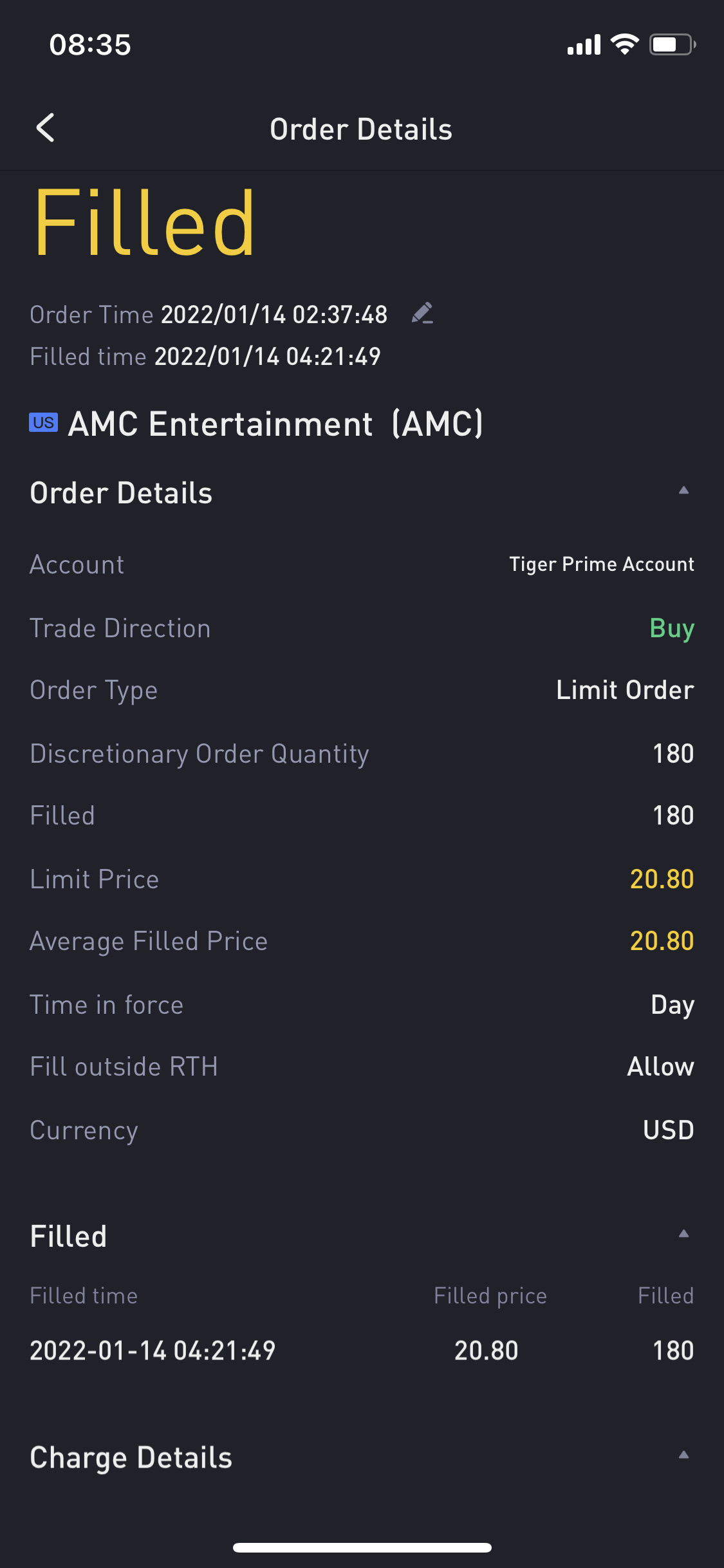Image resolution: width=724 pixels, height=1568 pixels.
Task: Tap the Order Details page title
Action: [361, 129]
